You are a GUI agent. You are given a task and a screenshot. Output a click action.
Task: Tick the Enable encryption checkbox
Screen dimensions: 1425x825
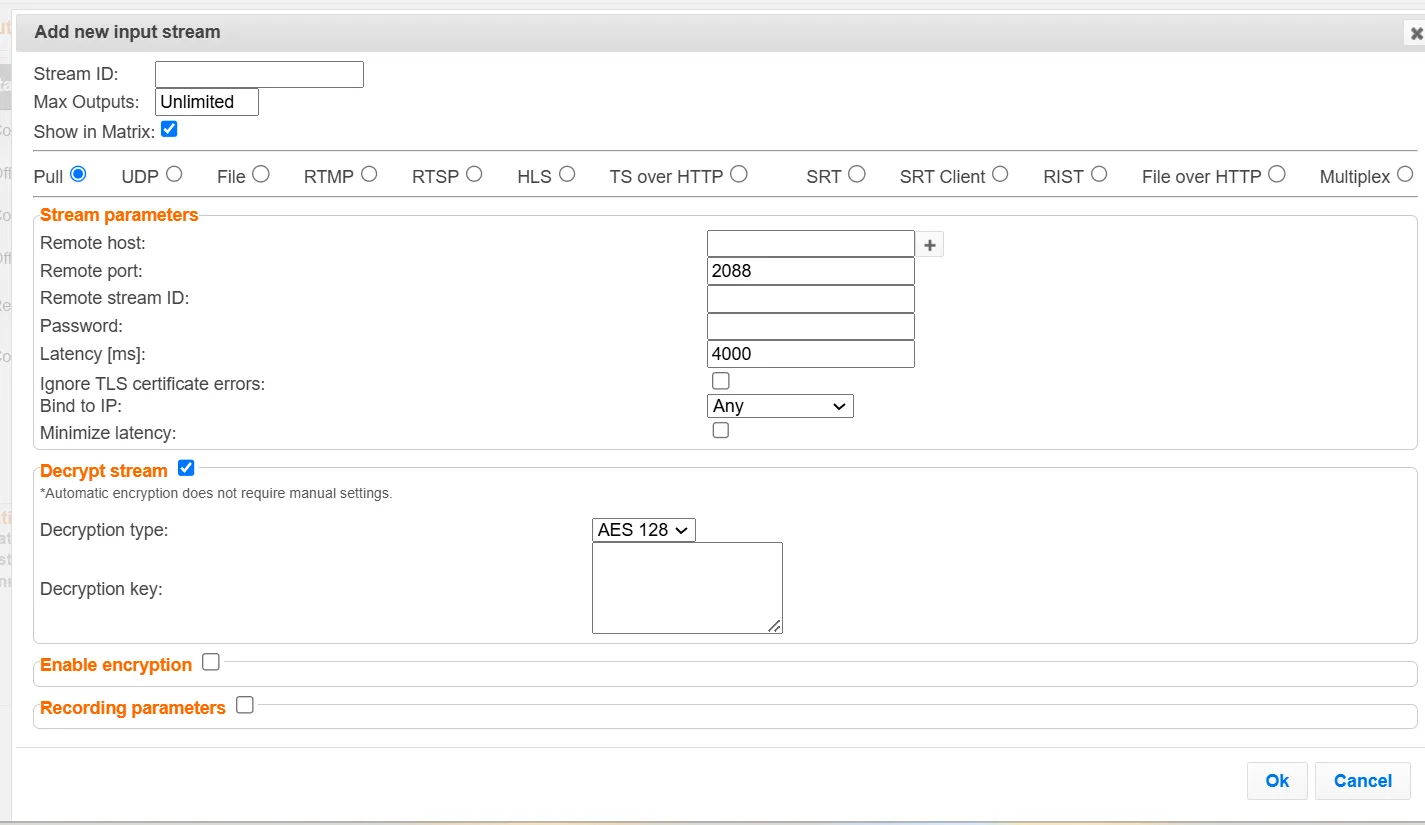211,662
